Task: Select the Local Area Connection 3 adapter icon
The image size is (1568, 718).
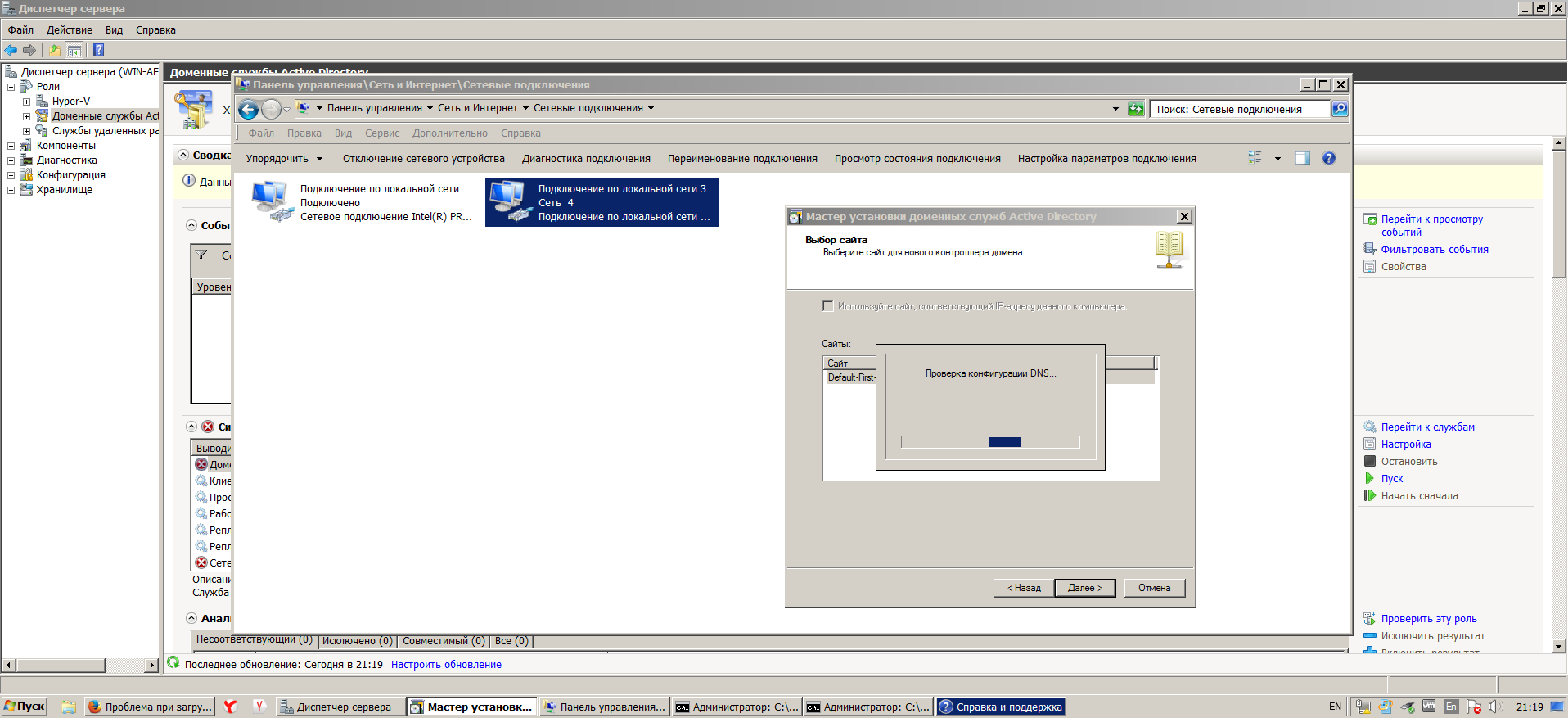Action: point(511,201)
